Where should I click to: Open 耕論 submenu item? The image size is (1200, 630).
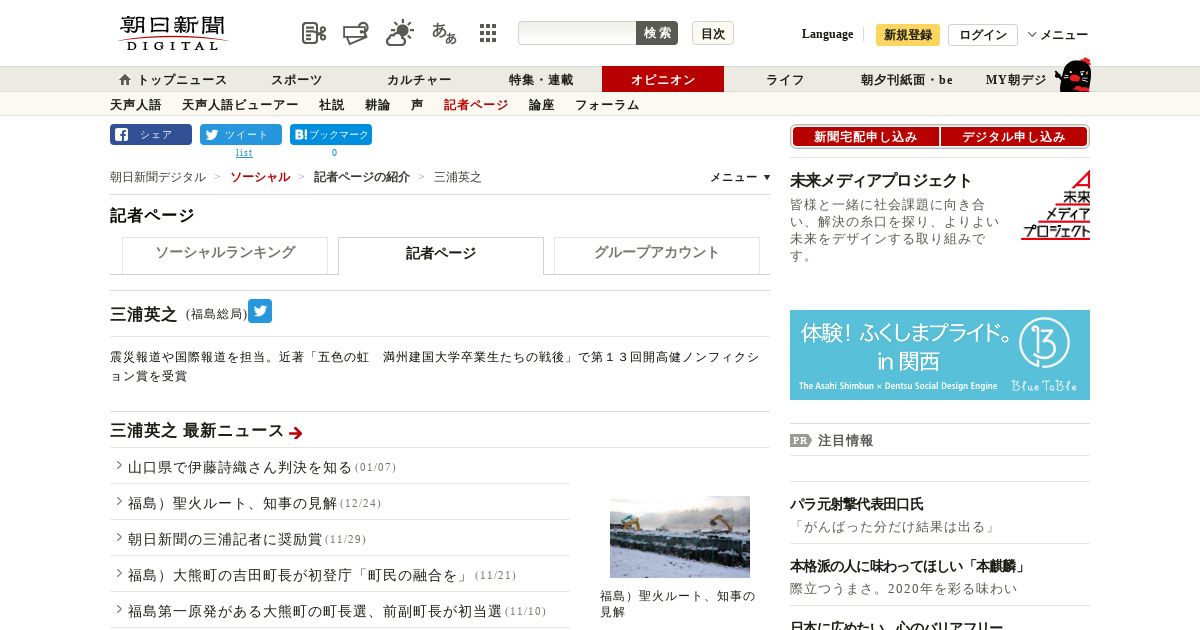click(x=378, y=105)
